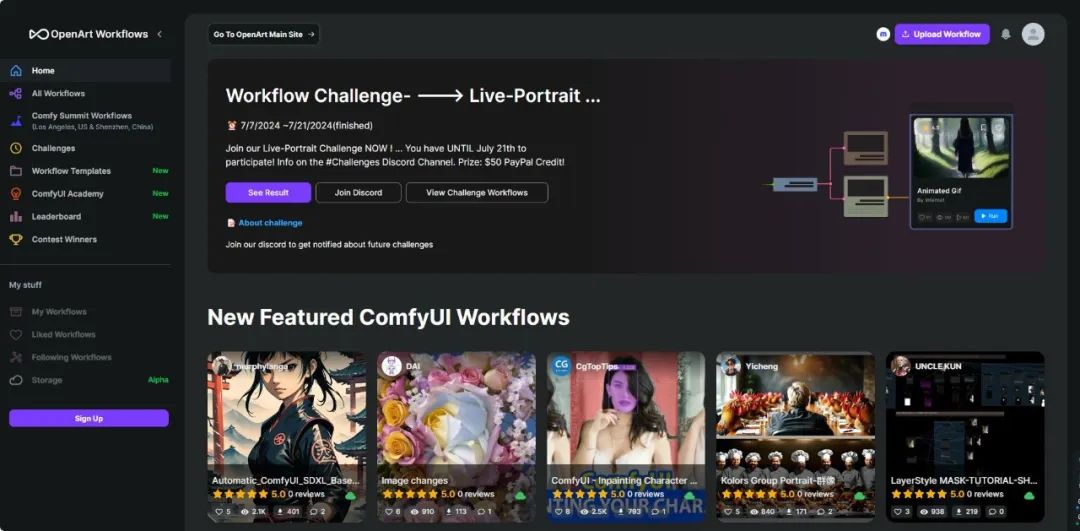Select Home in the sidebar

coord(85,70)
